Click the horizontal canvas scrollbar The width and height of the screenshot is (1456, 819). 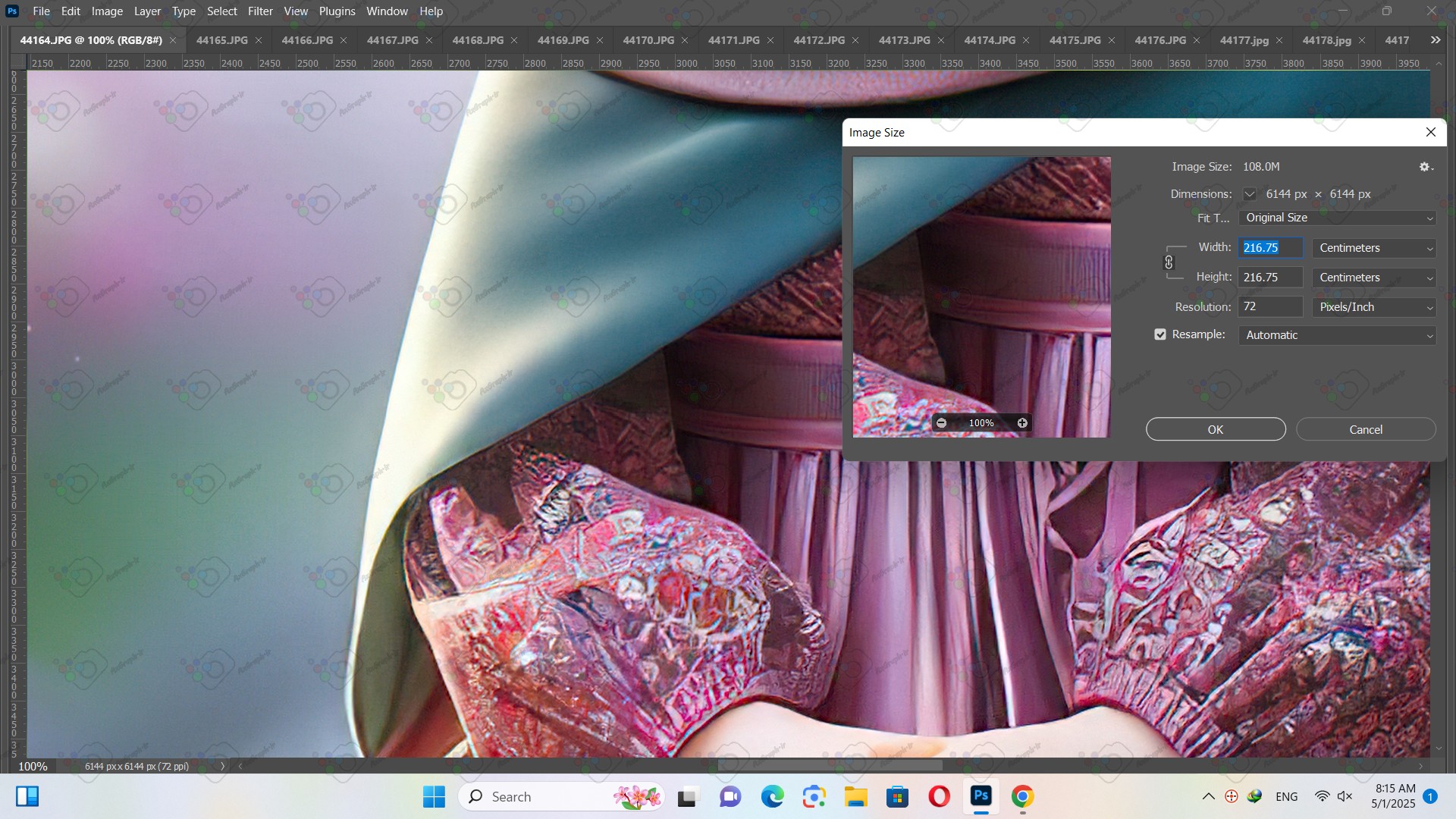point(830,766)
